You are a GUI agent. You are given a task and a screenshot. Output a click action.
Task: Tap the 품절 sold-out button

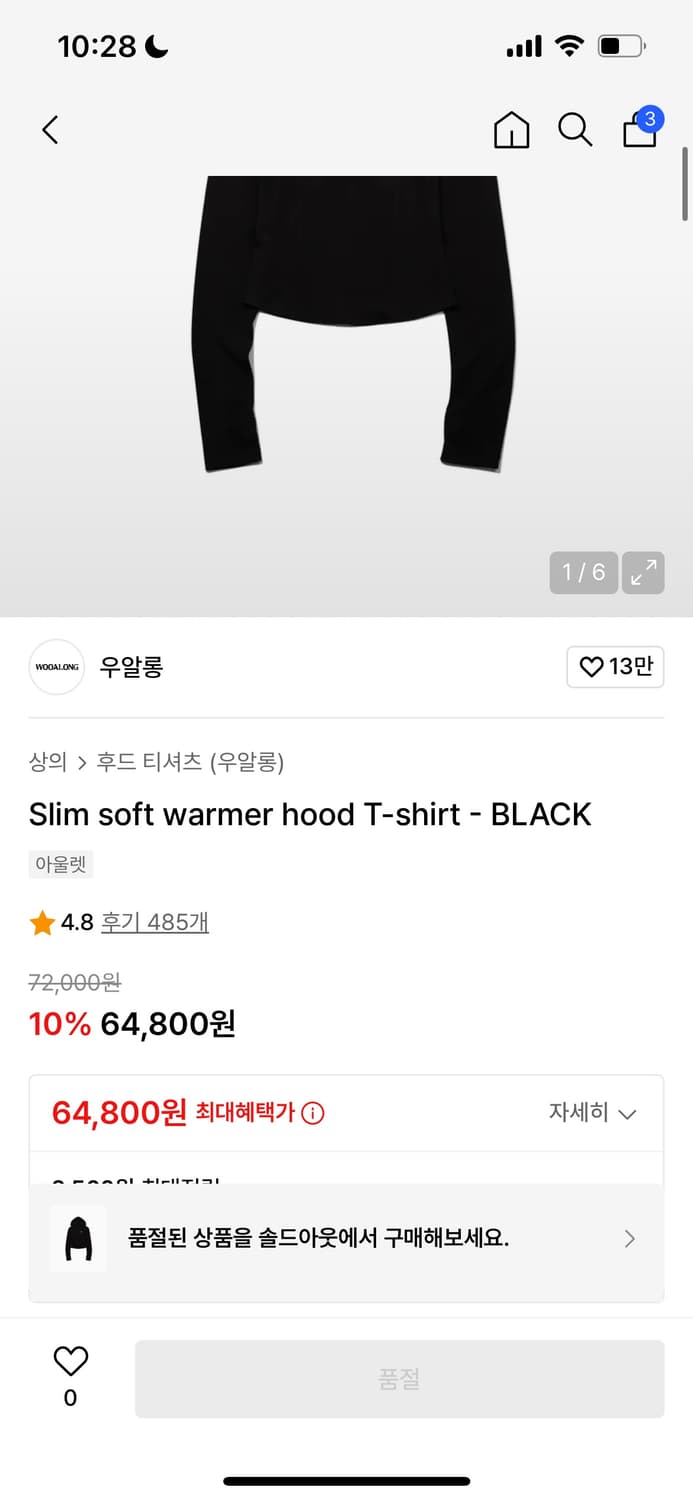pos(399,1378)
